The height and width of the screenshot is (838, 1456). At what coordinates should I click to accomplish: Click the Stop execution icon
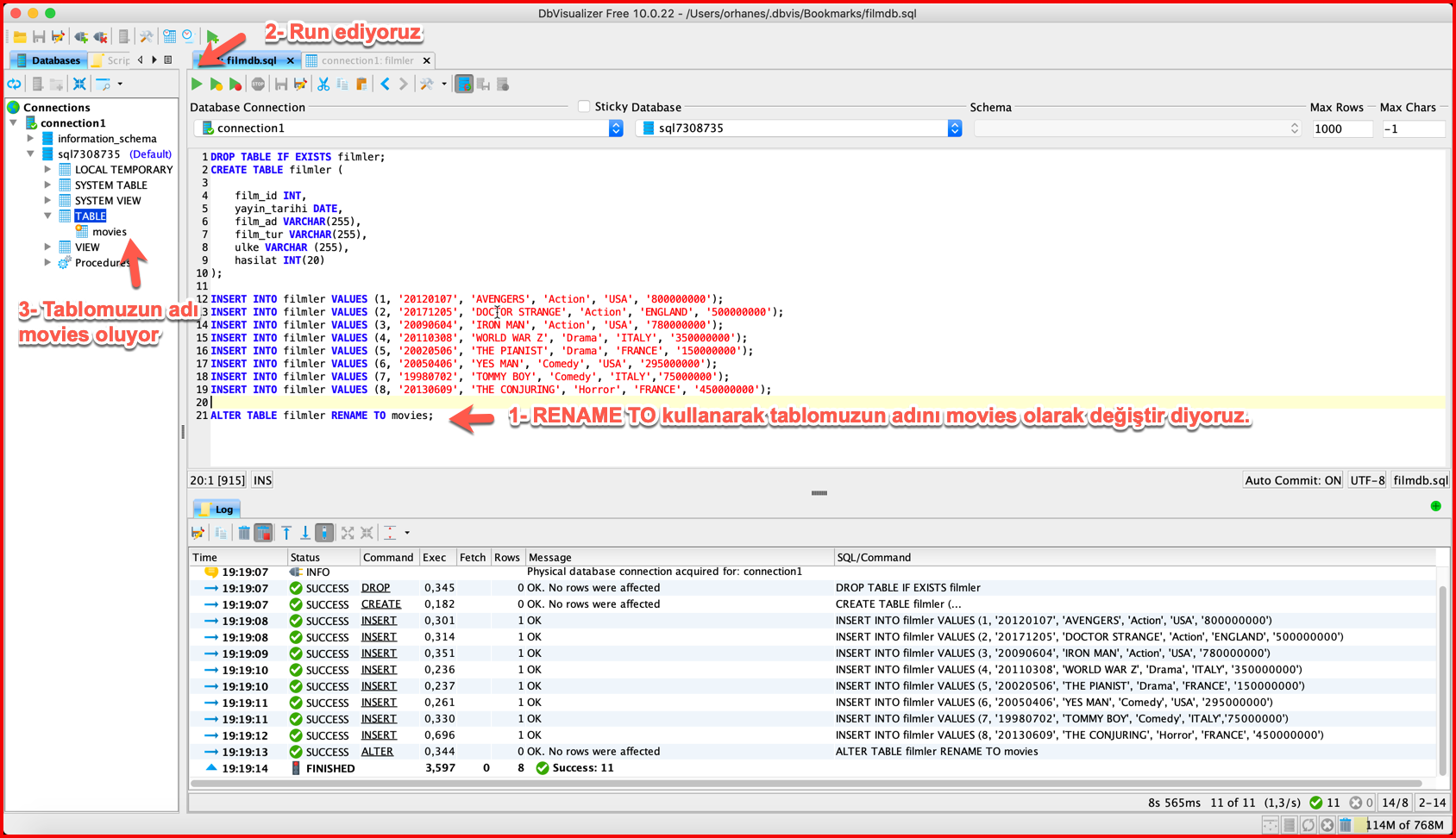point(258,84)
